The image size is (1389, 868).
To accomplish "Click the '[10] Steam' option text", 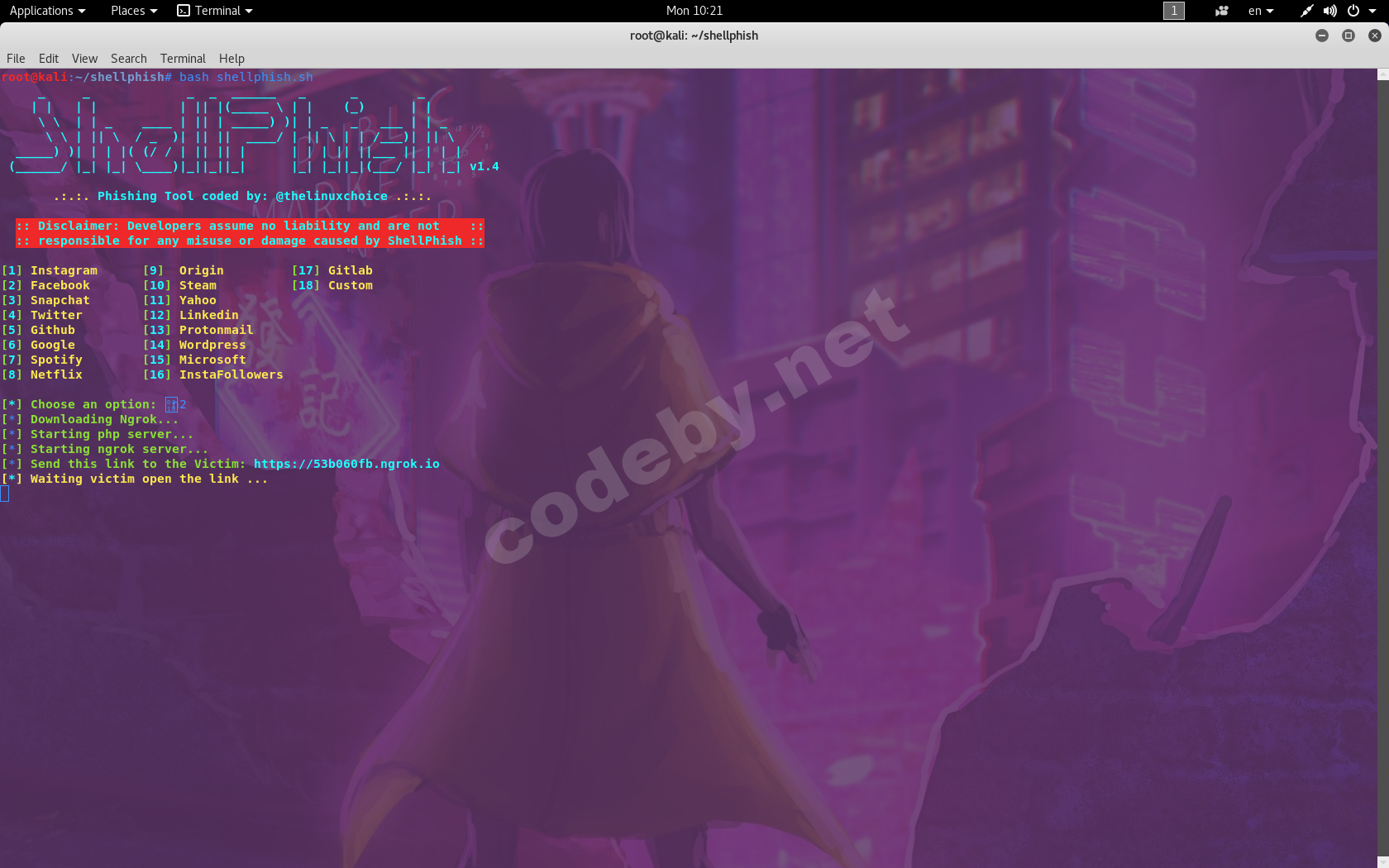I will pyautogui.click(x=179, y=285).
